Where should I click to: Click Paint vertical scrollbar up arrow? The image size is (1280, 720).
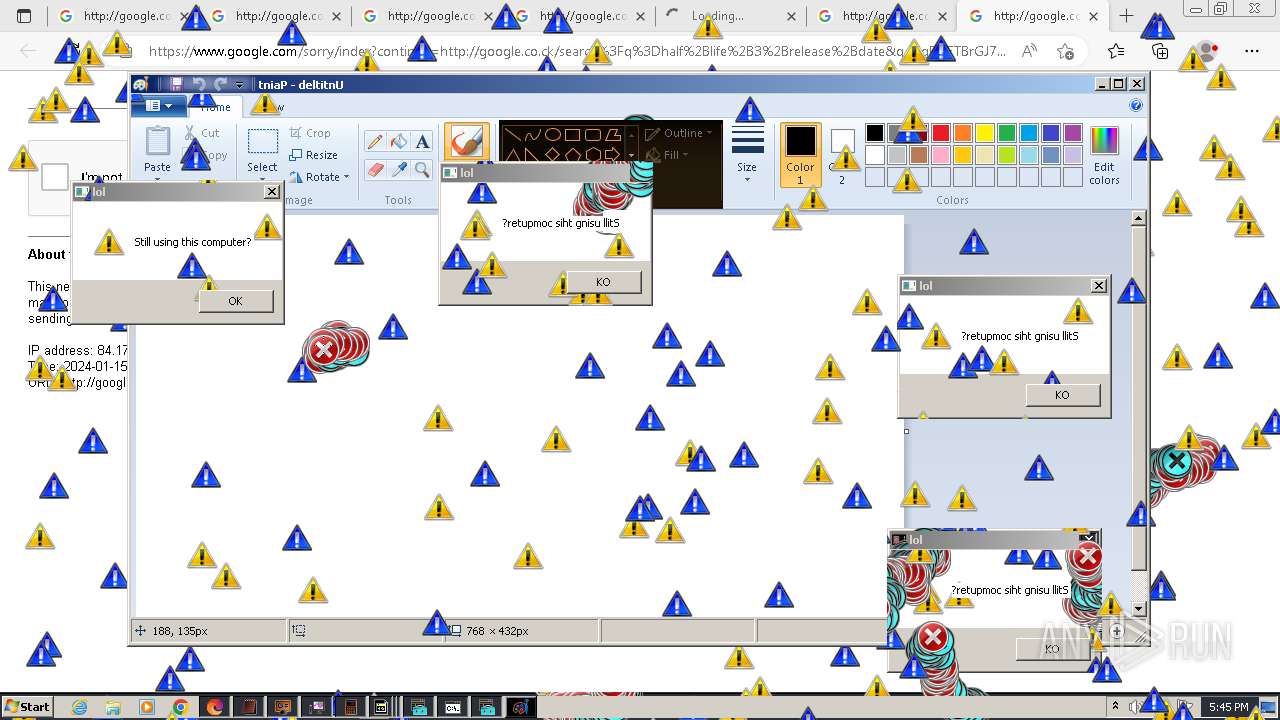point(1138,218)
